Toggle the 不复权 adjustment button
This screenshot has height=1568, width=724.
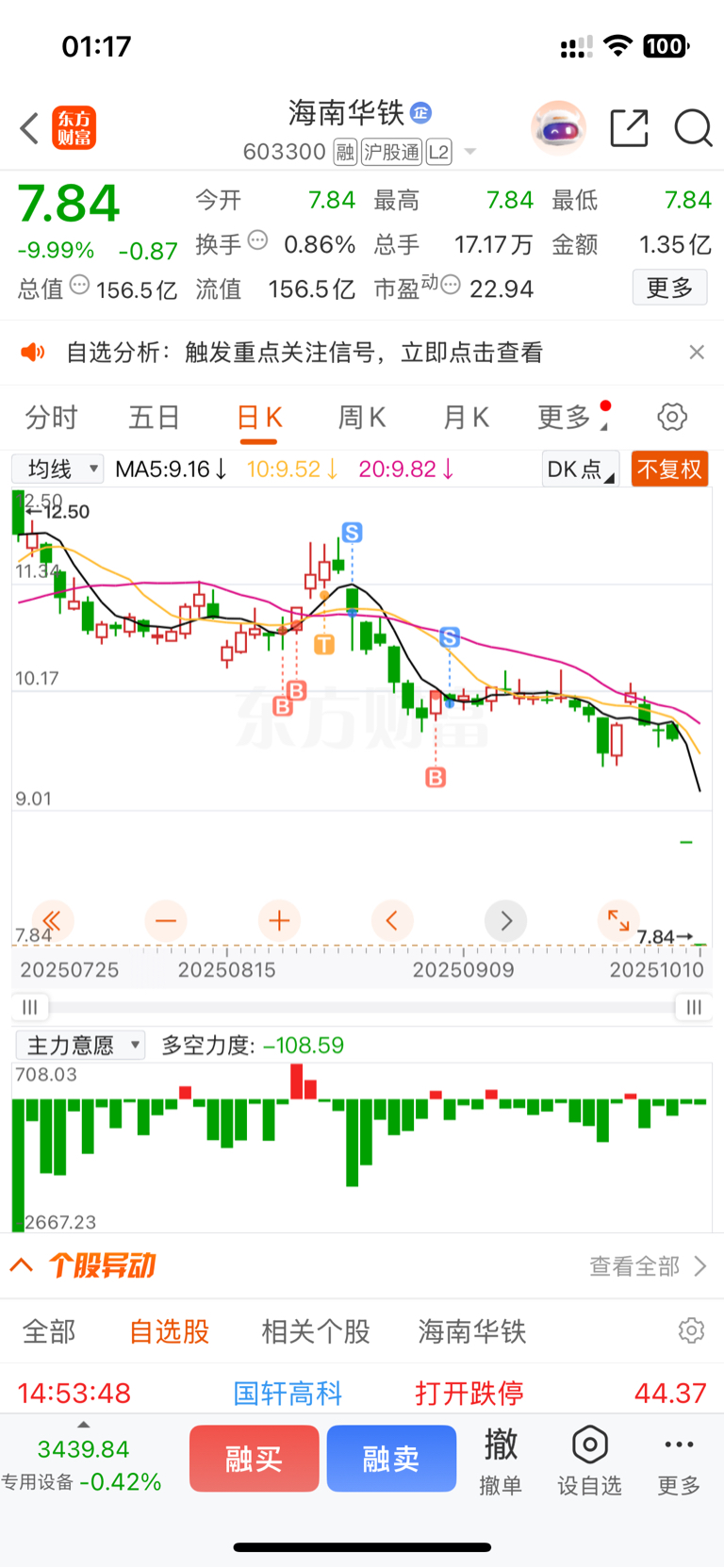[669, 469]
